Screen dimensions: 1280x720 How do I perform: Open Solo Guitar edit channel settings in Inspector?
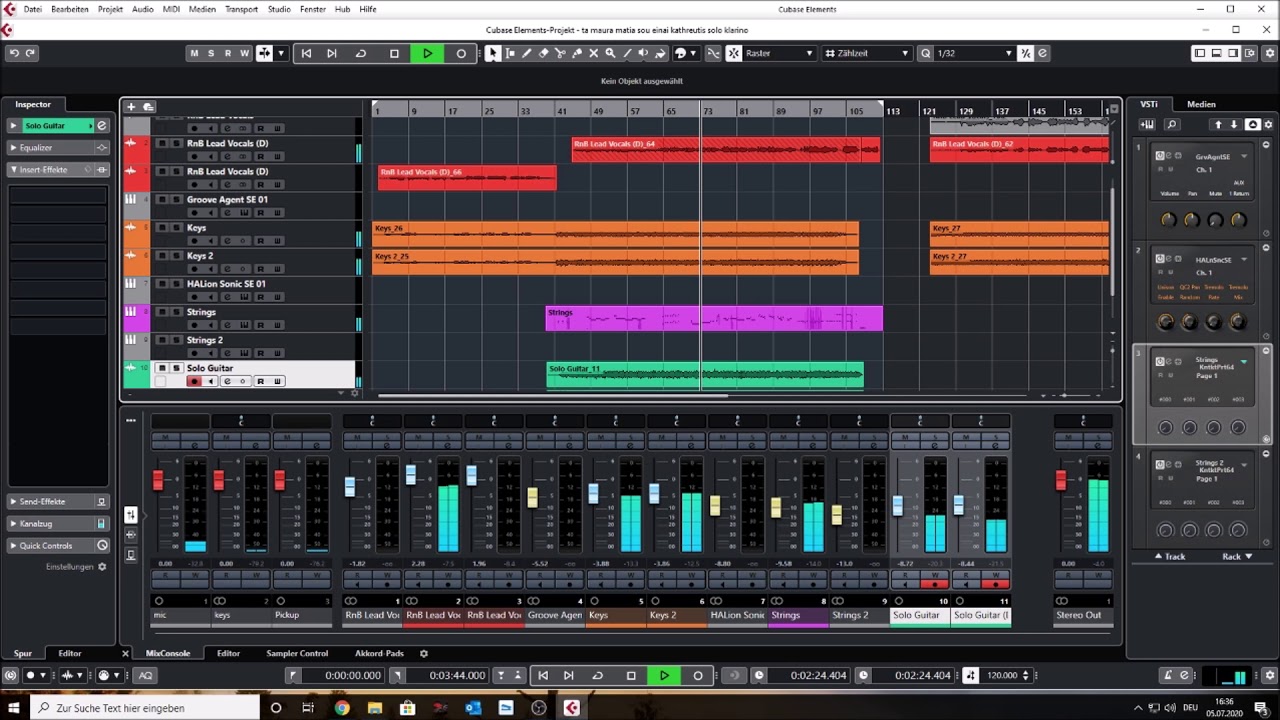coord(101,125)
